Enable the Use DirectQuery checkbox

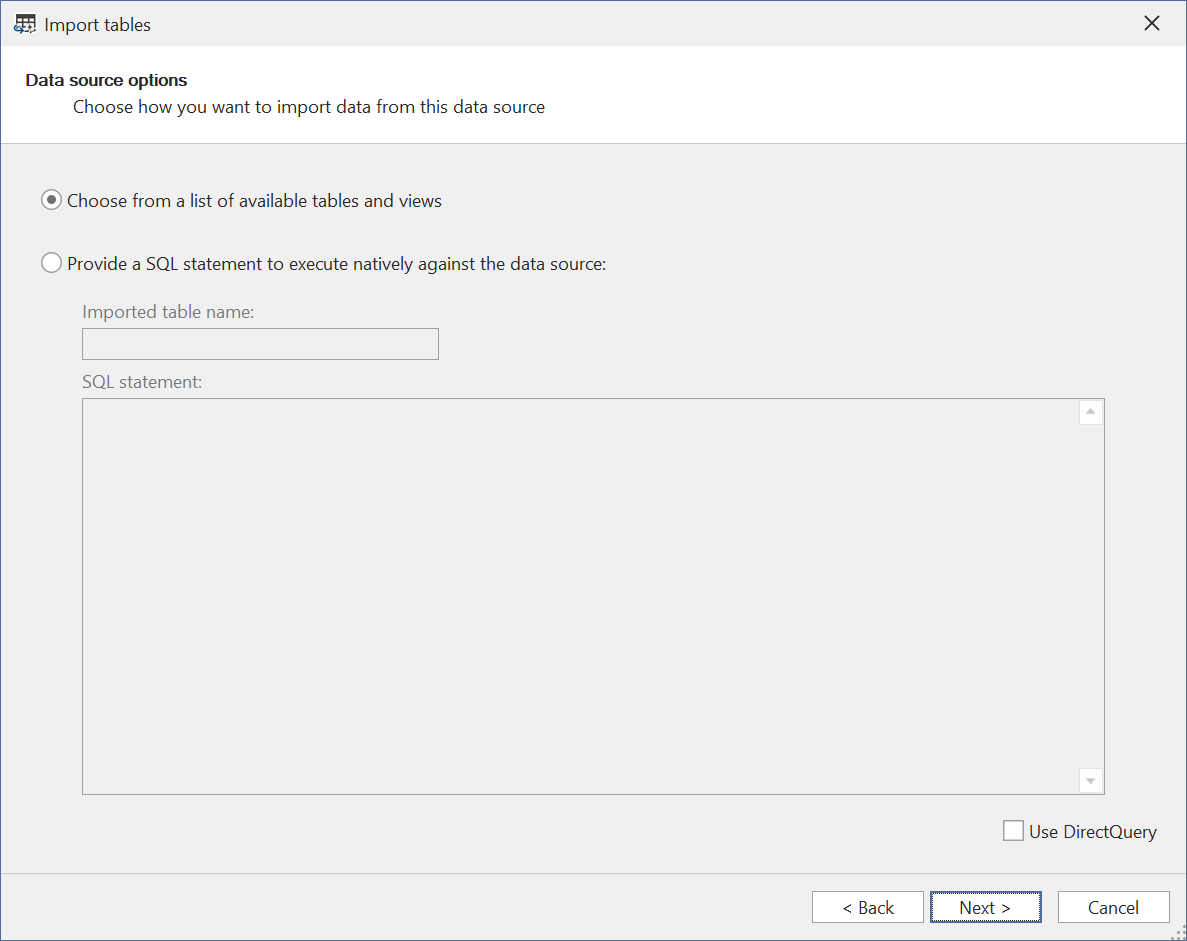[x=1013, y=830]
